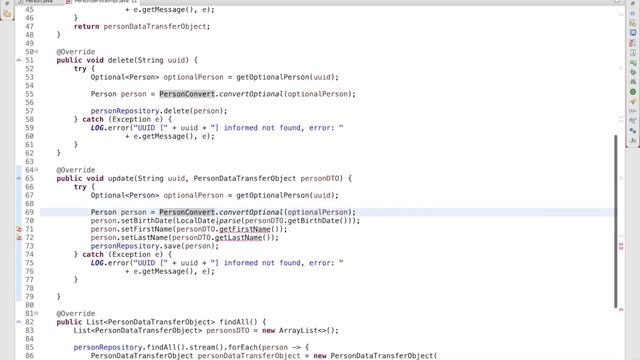Click getOptionalPerson call on line 53
Screen dimensions: 640x360
click(273, 77)
